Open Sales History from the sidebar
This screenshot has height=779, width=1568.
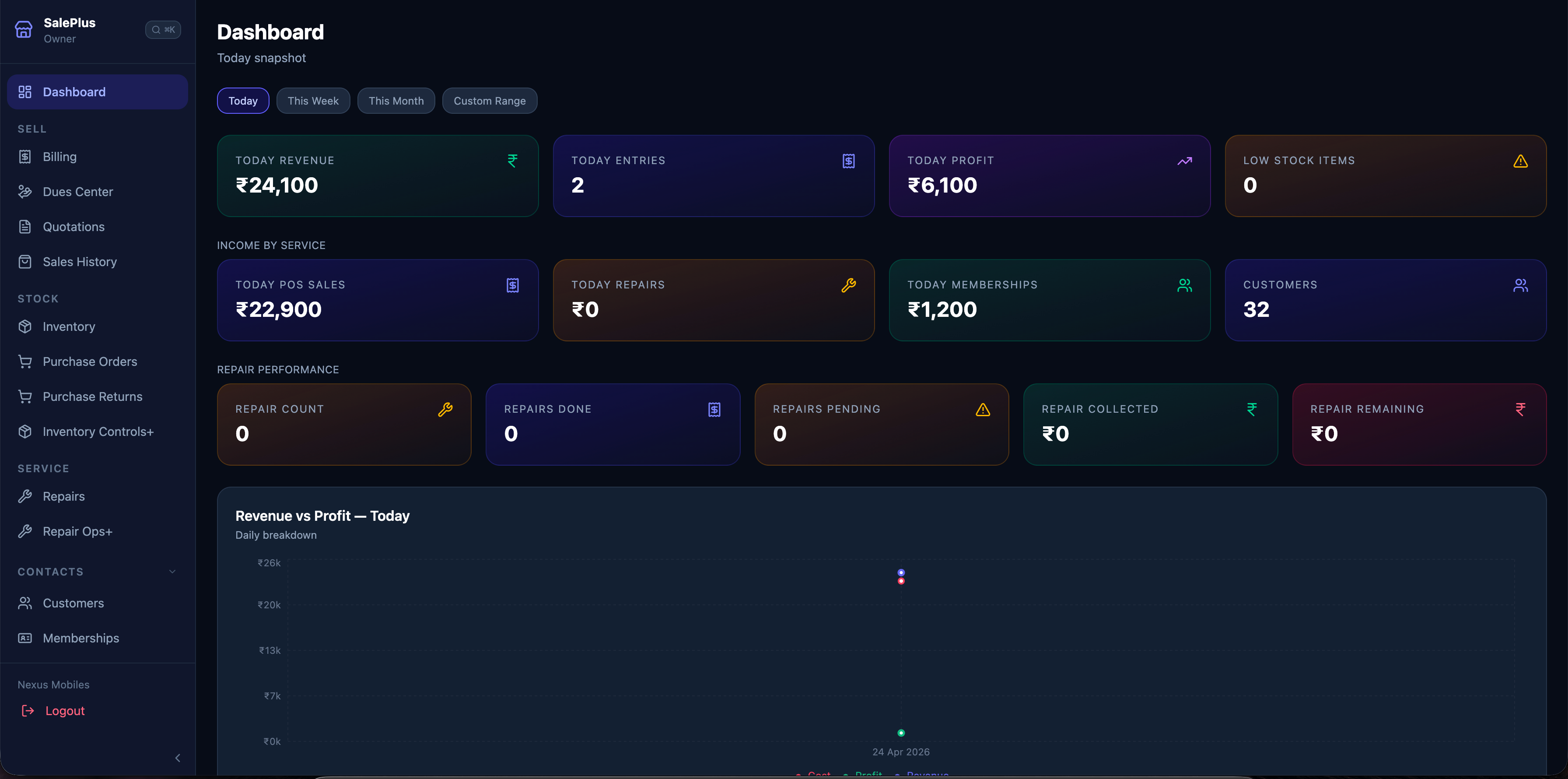79,262
